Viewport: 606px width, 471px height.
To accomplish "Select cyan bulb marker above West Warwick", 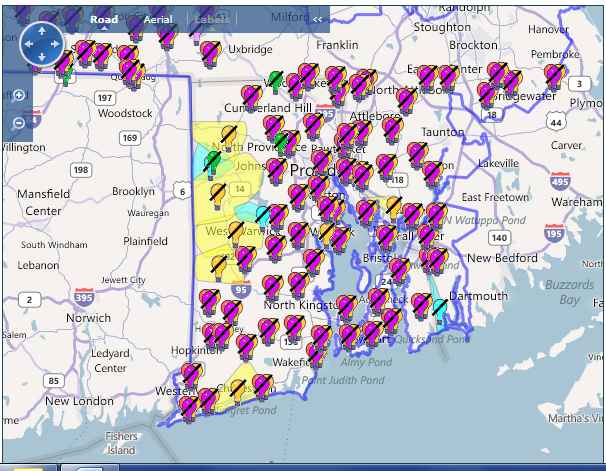I will (x=263, y=216).
